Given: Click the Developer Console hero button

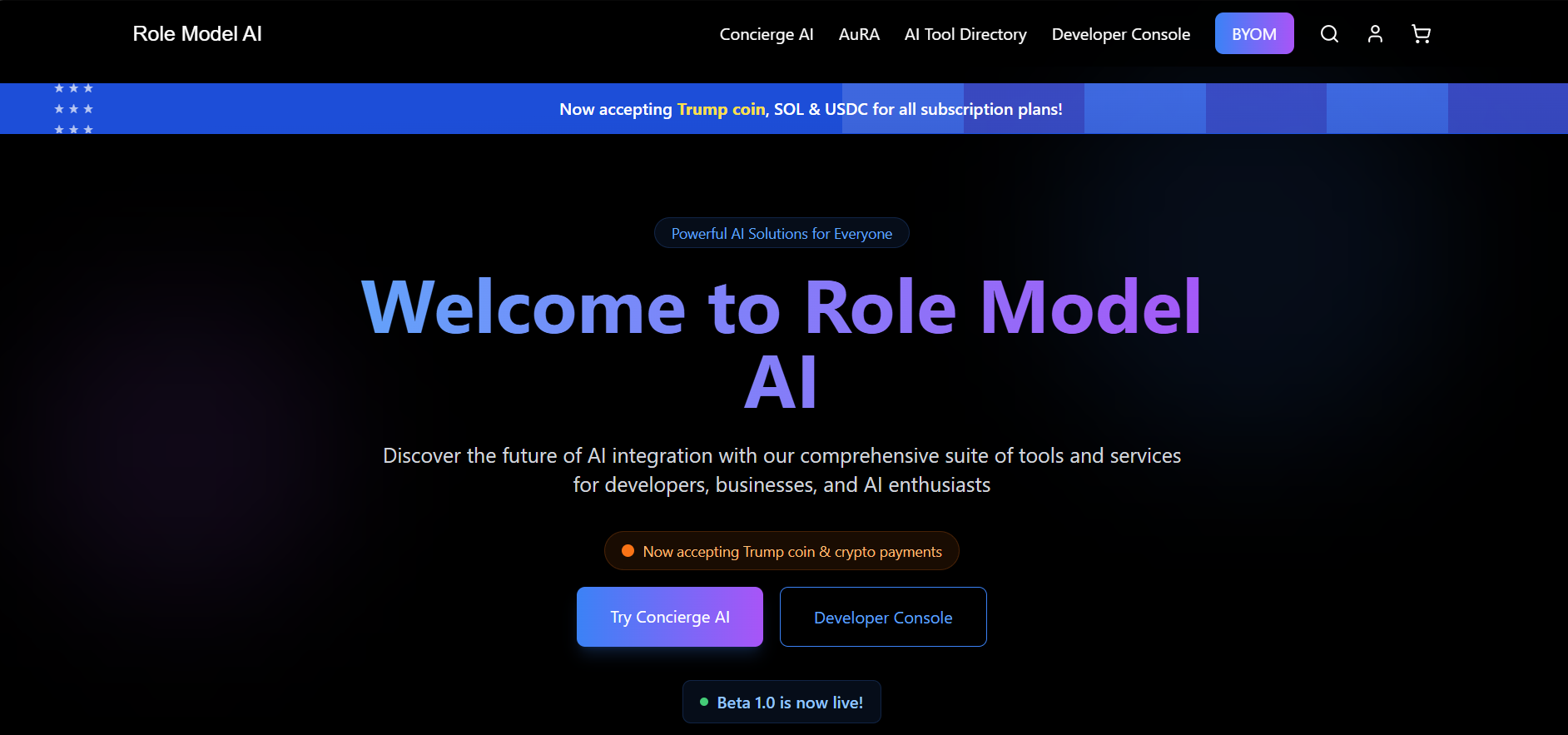Looking at the screenshot, I should click(883, 617).
